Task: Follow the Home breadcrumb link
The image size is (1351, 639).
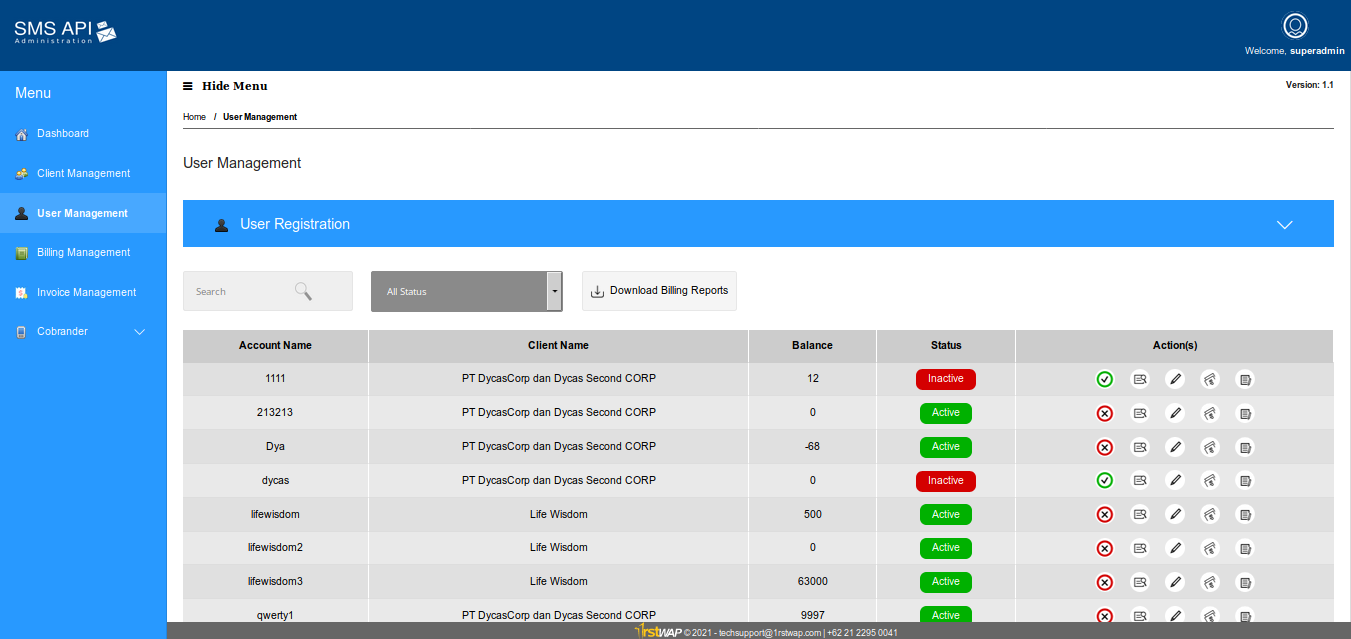Action: (x=194, y=117)
